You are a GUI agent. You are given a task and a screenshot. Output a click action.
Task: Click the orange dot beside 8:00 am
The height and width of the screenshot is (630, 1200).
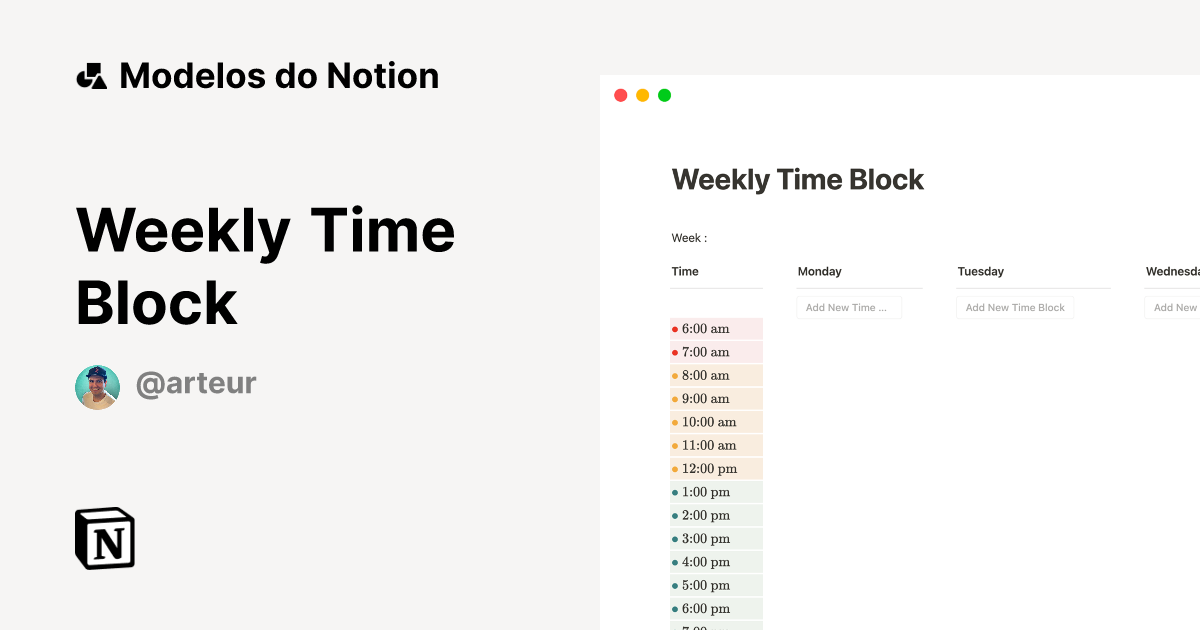pyautogui.click(x=676, y=375)
